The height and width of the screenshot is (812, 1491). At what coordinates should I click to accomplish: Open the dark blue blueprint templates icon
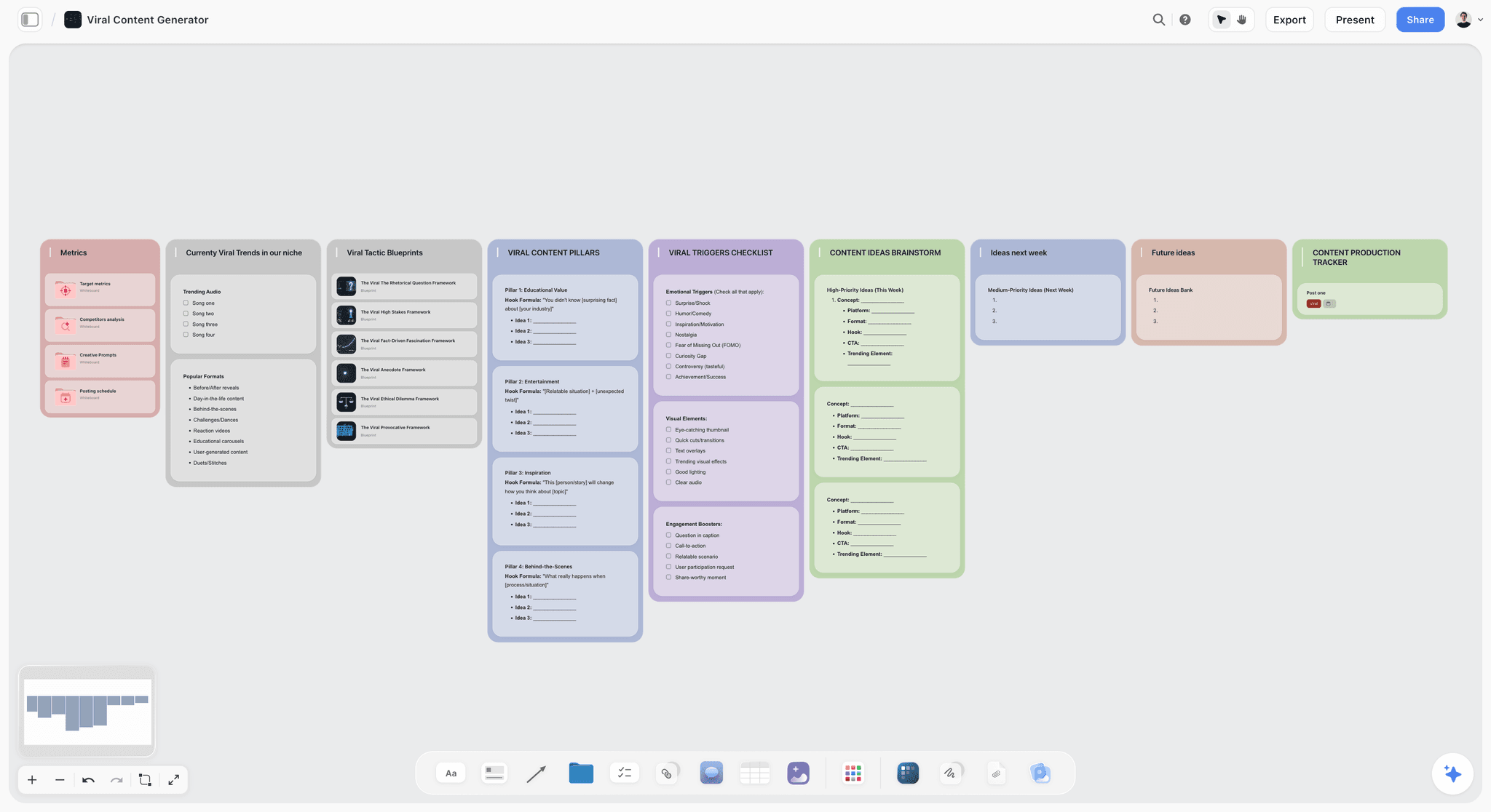[908, 773]
